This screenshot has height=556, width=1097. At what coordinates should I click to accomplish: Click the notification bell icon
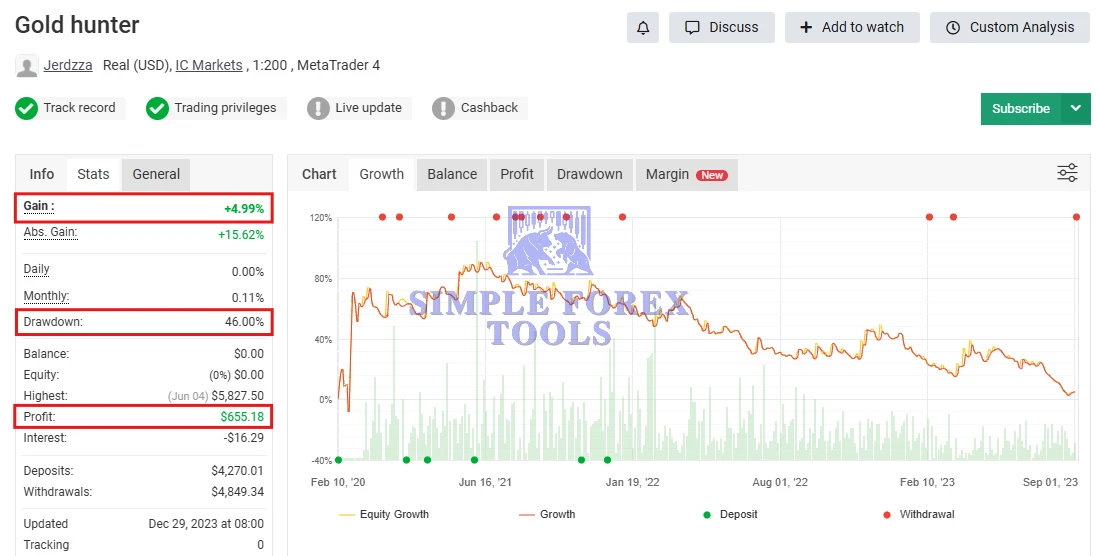tap(643, 28)
